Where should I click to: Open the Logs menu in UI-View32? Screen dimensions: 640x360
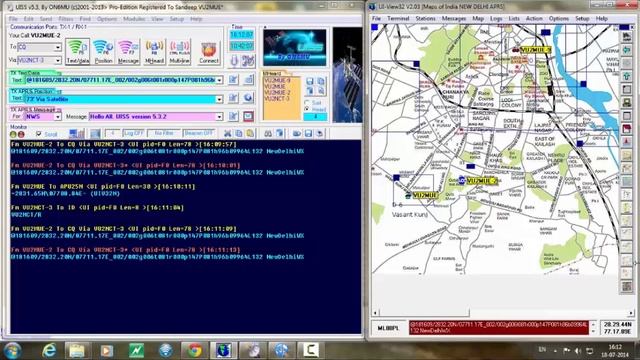pos(496,18)
